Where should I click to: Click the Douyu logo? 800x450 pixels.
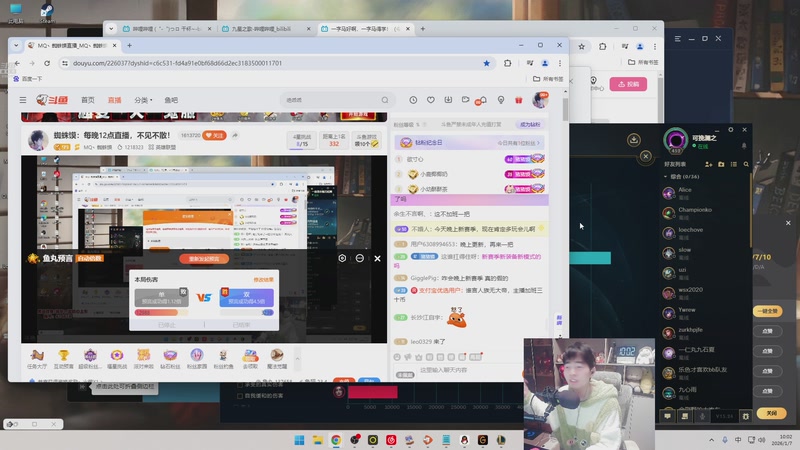pyautogui.click(x=52, y=100)
